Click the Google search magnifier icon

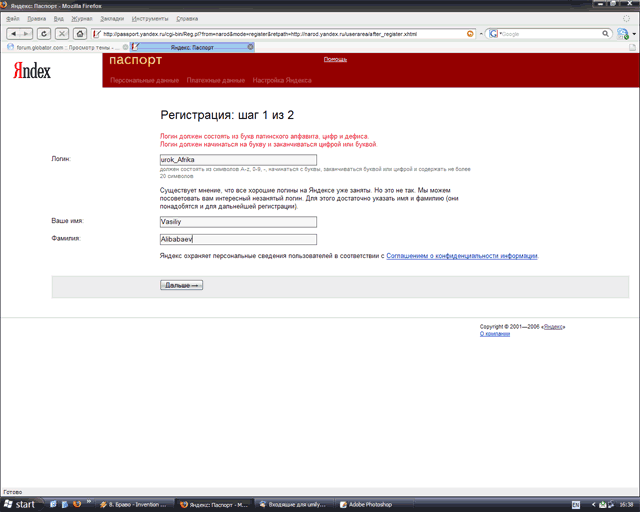pos(605,34)
